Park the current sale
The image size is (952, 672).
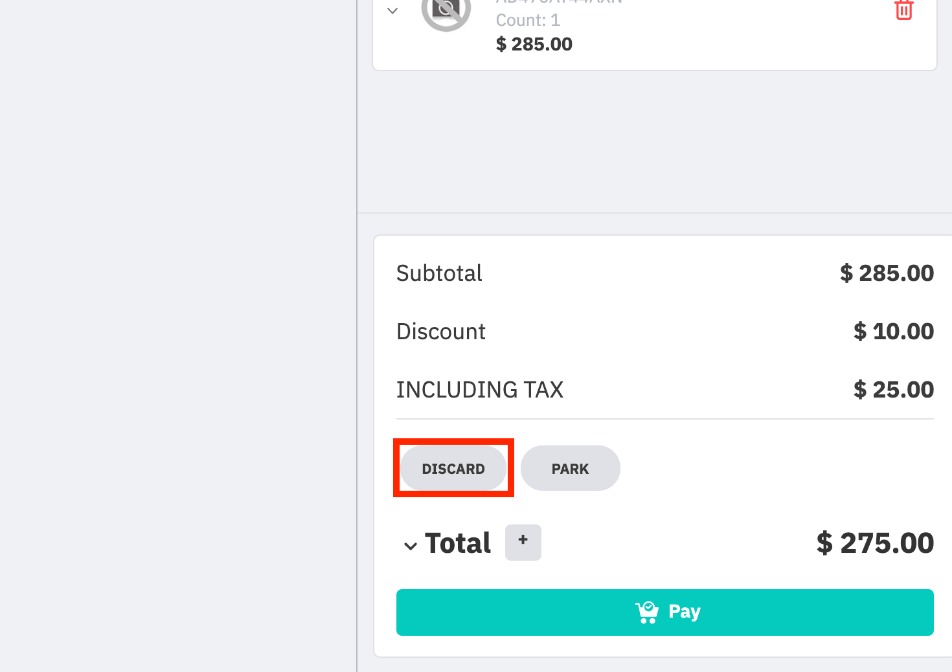[x=570, y=468]
